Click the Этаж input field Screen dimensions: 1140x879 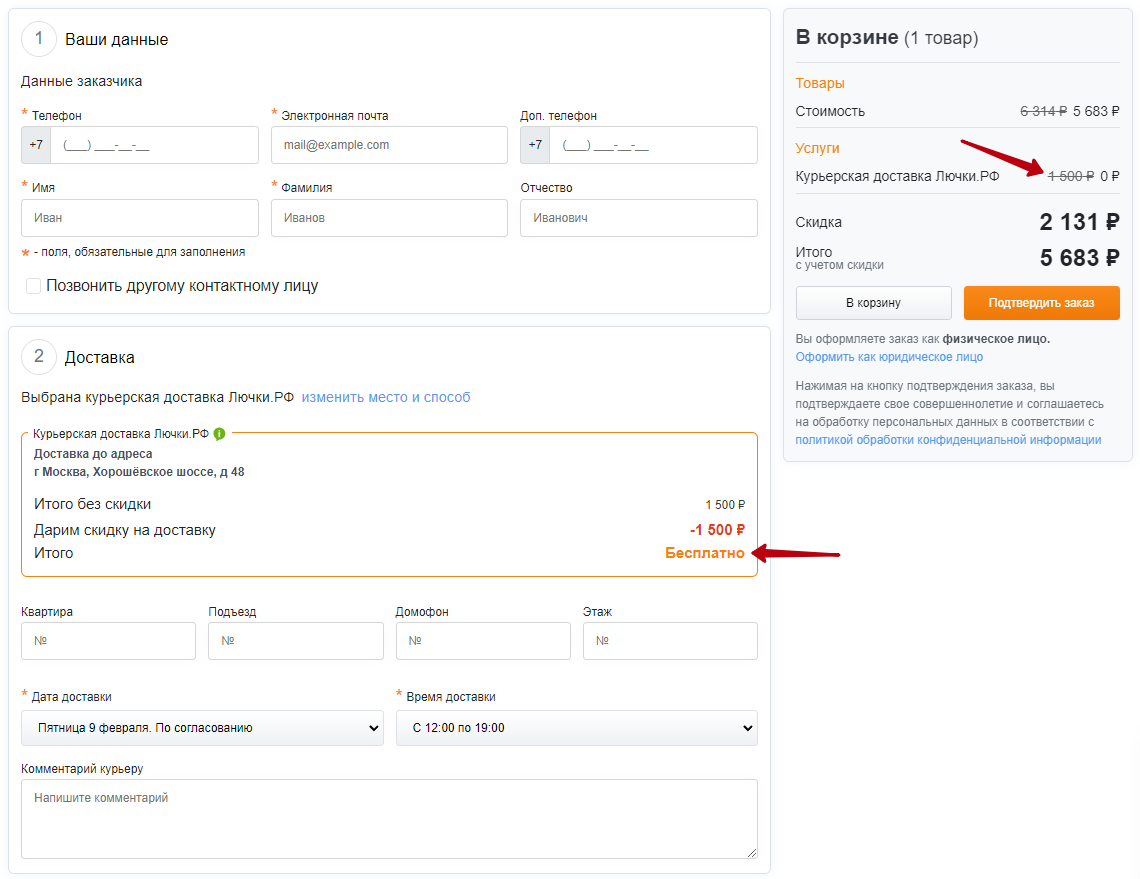coord(670,641)
